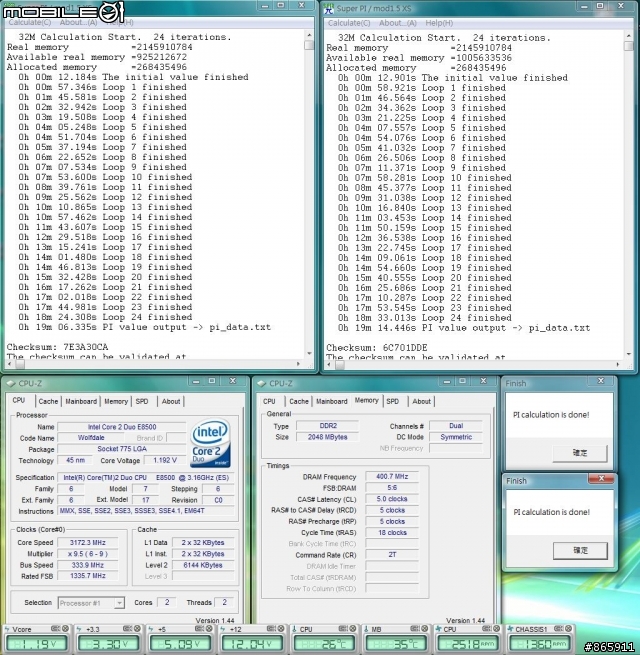Switch to About tab in right CPU-Z
The image size is (640, 655).
coord(422,401)
